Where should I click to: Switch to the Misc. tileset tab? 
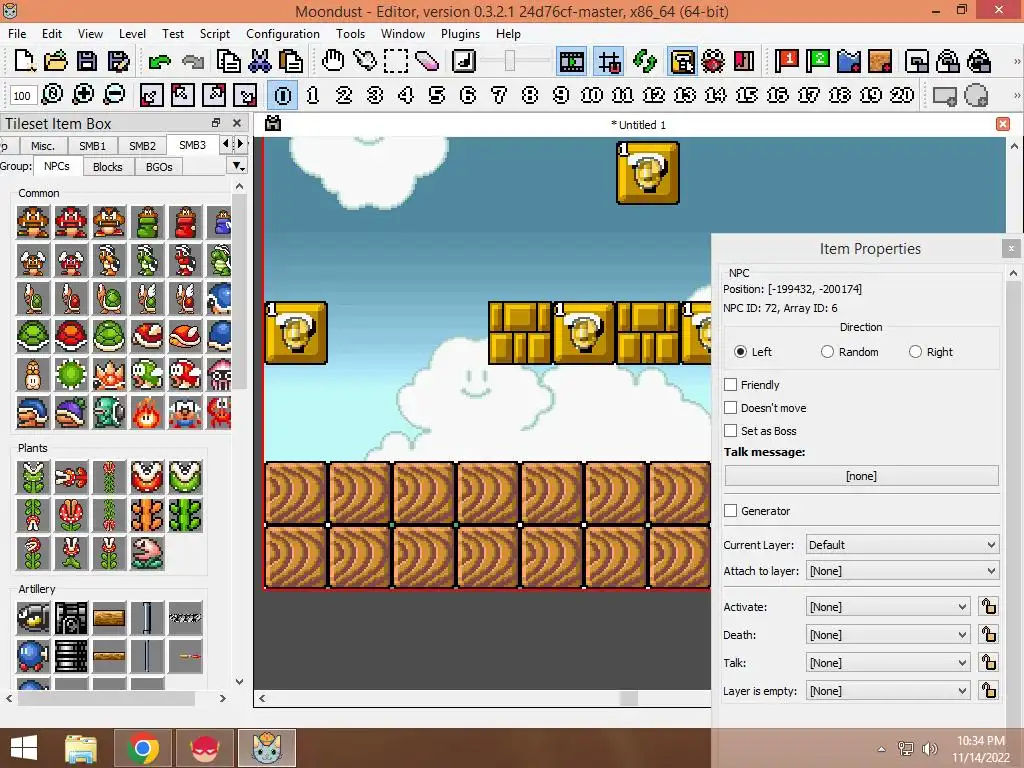[x=42, y=146]
